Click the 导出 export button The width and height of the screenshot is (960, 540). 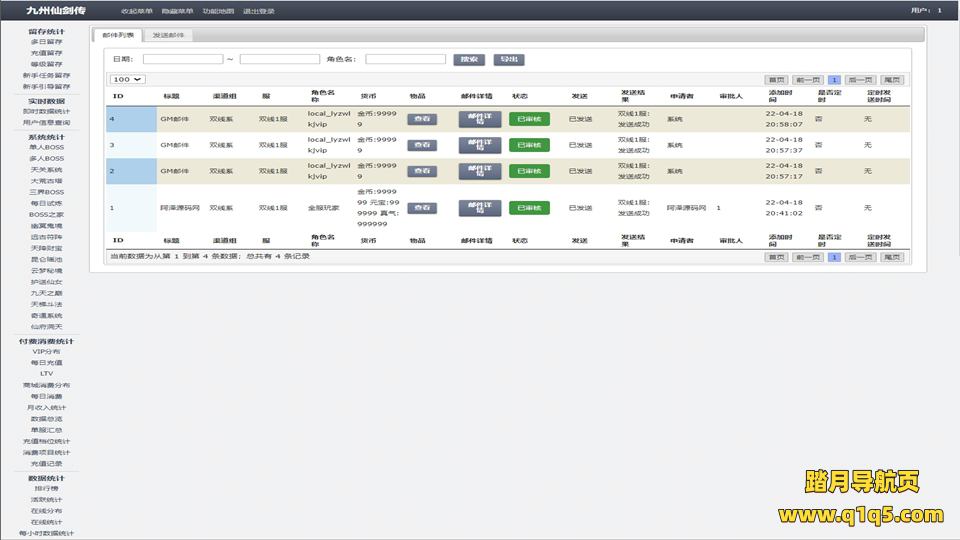[x=508, y=59]
